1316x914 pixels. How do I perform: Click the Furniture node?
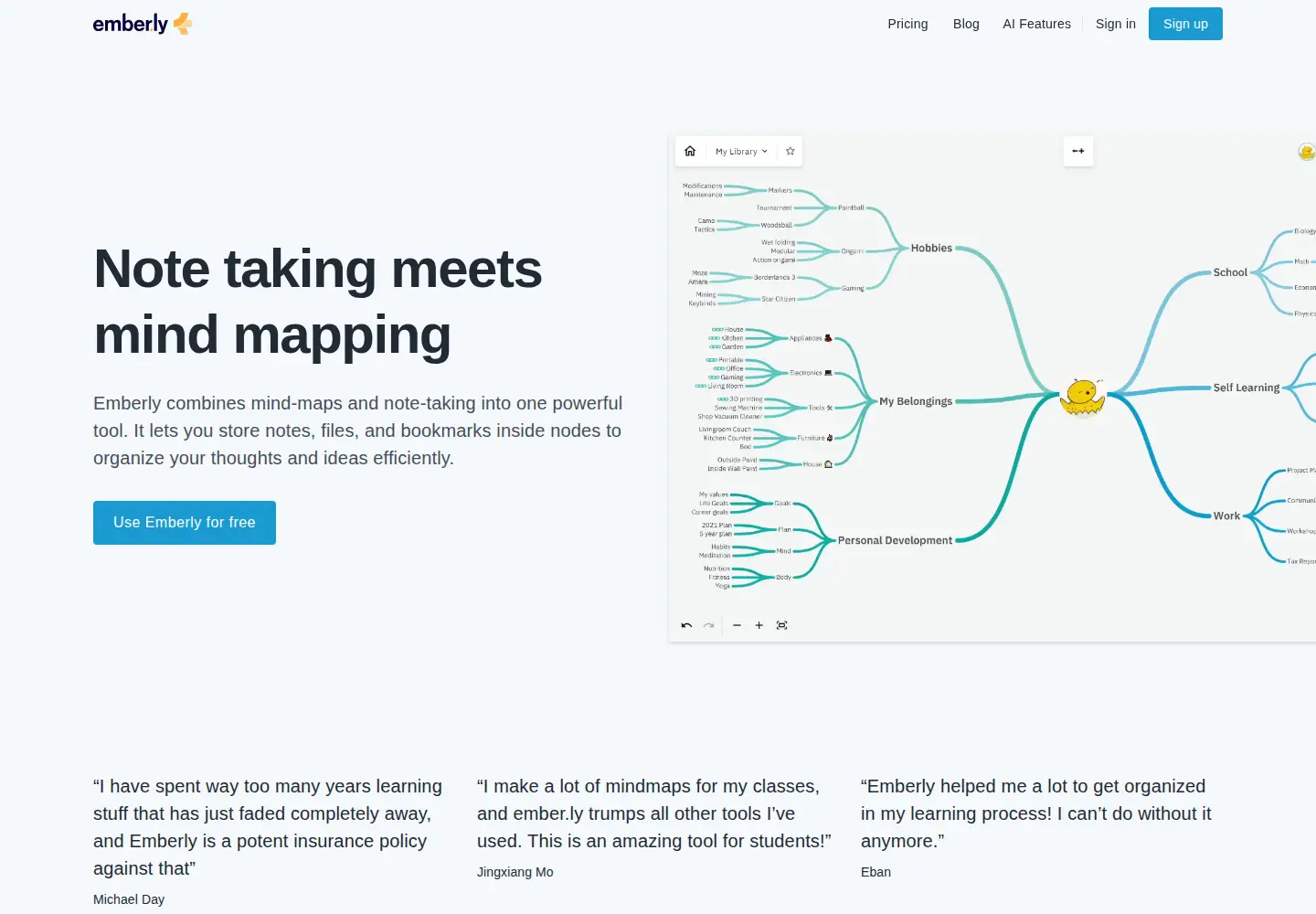[815, 439]
